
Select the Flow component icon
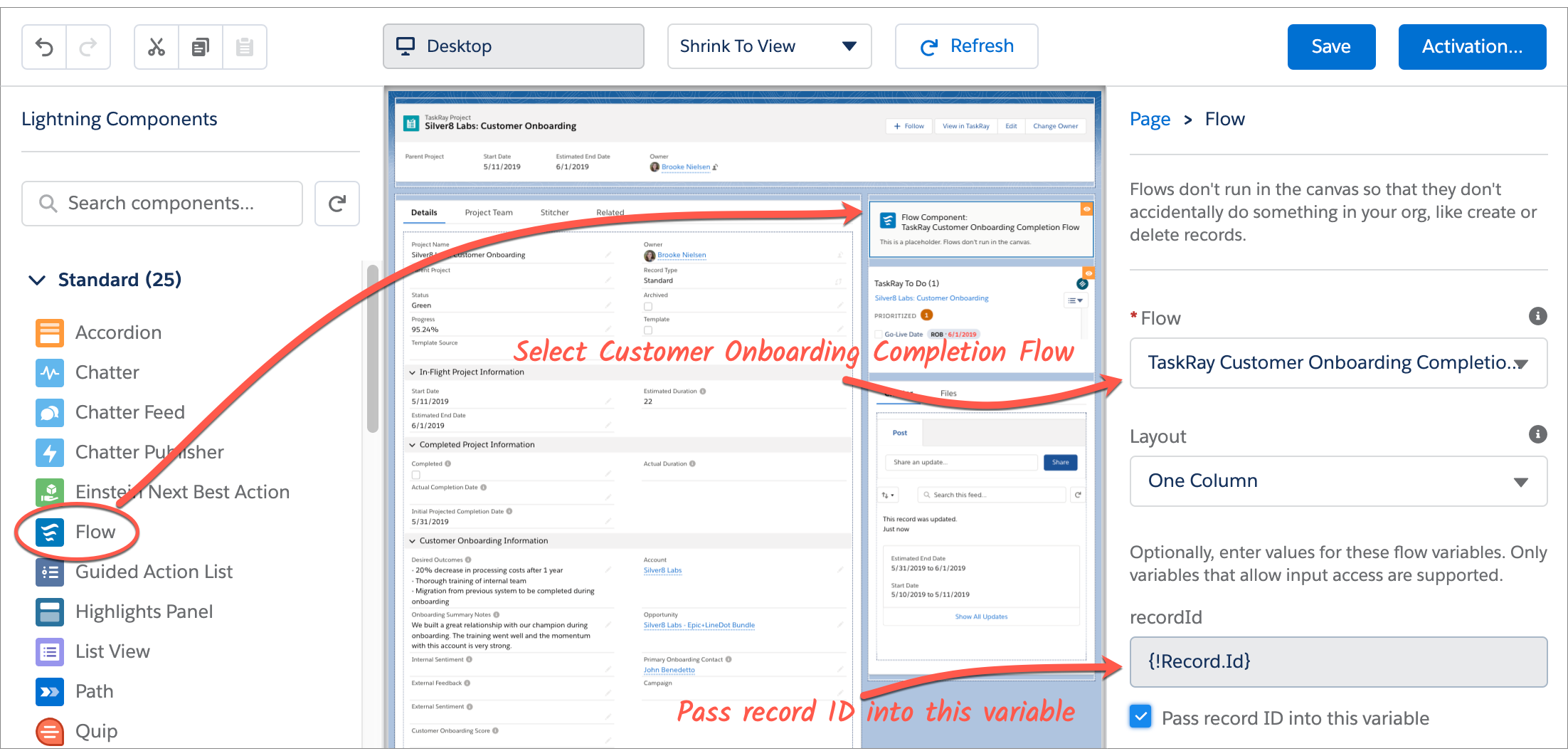50,532
